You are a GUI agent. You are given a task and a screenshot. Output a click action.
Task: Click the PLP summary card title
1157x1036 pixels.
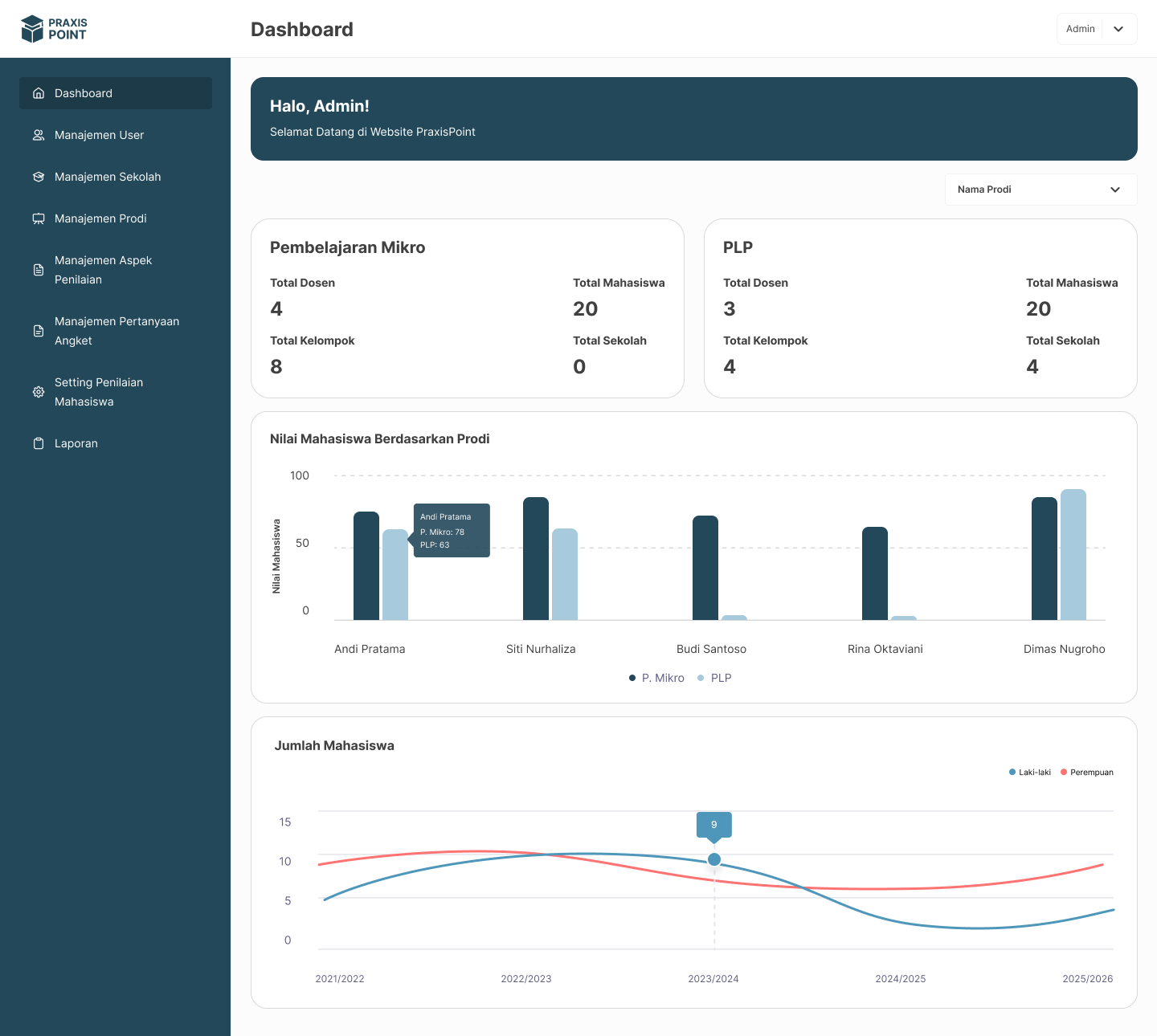[738, 247]
